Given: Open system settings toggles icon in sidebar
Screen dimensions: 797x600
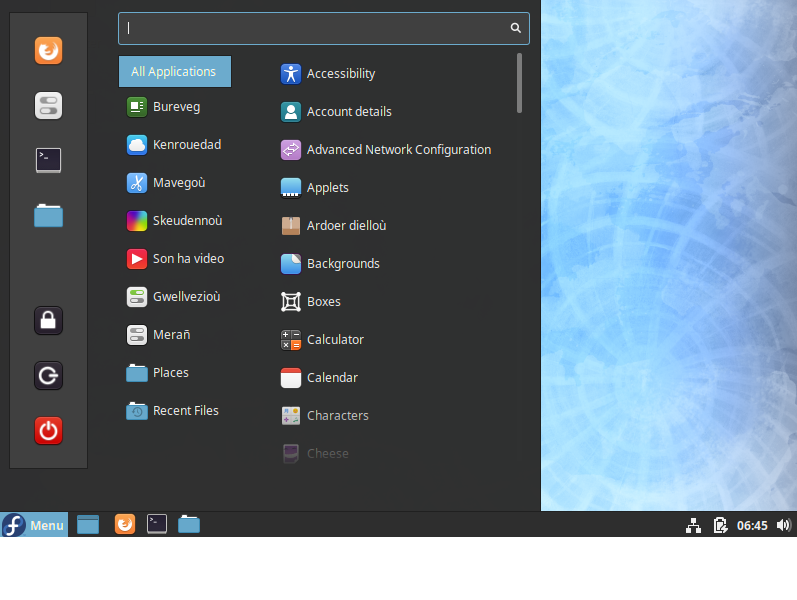Looking at the screenshot, I should 48,105.
